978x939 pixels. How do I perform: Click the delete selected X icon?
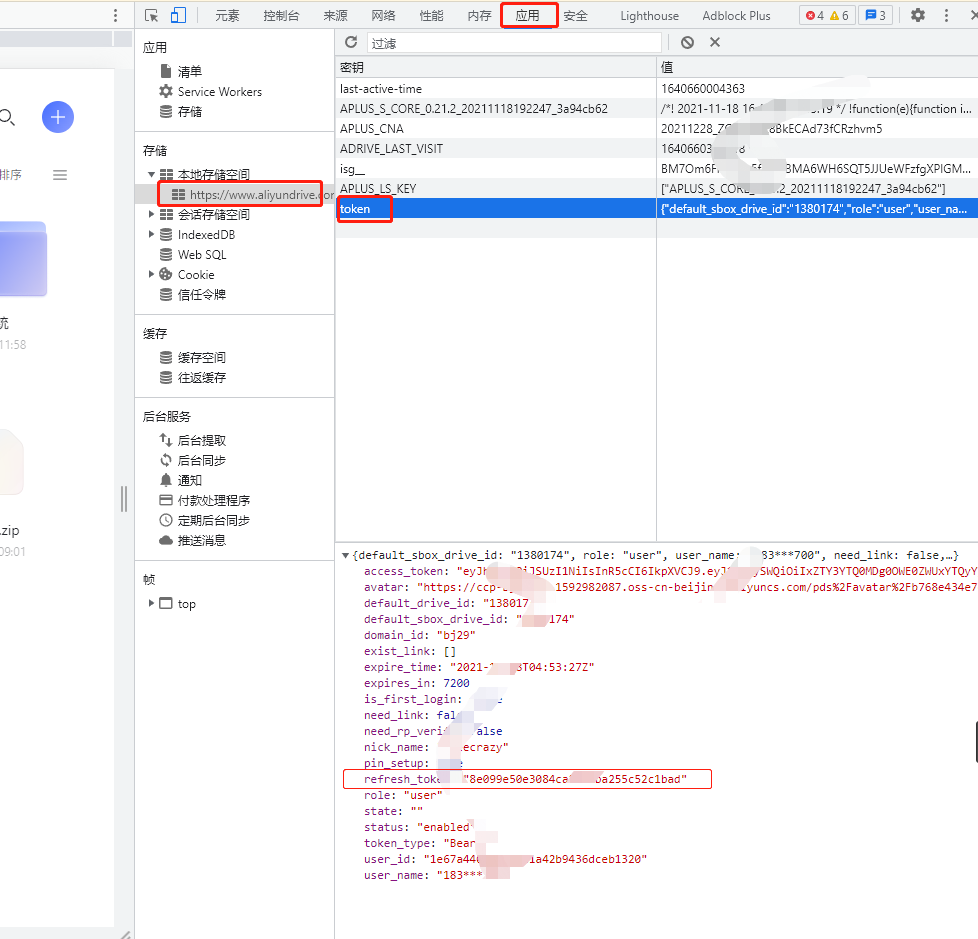click(715, 42)
